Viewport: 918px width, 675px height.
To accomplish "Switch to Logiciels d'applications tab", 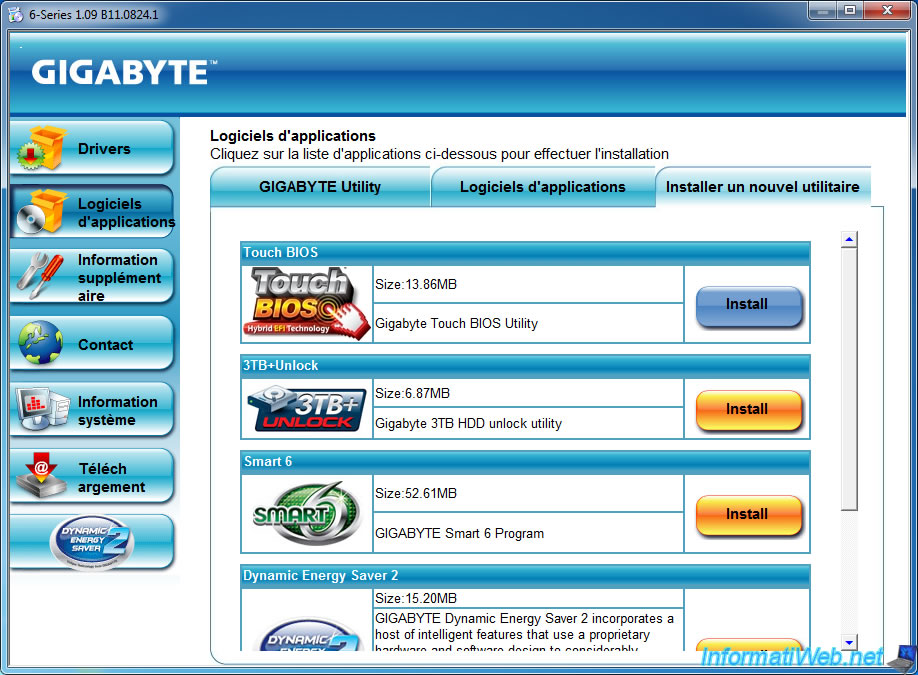I will coord(543,187).
